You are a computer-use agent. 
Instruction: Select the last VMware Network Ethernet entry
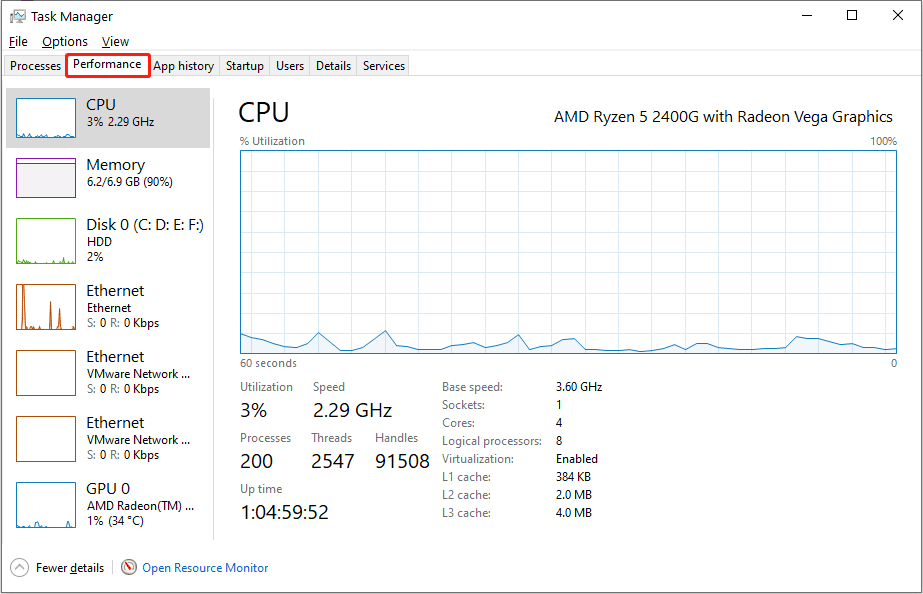click(108, 439)
